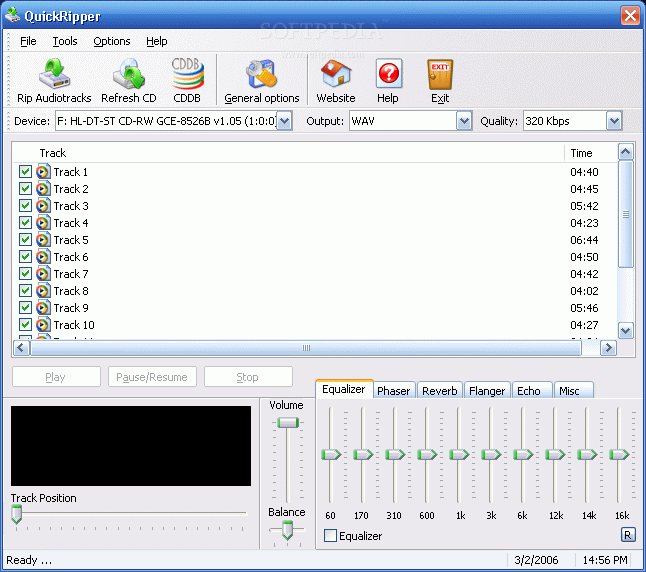Enable the Equalizer checkbox

pos(330,536)
